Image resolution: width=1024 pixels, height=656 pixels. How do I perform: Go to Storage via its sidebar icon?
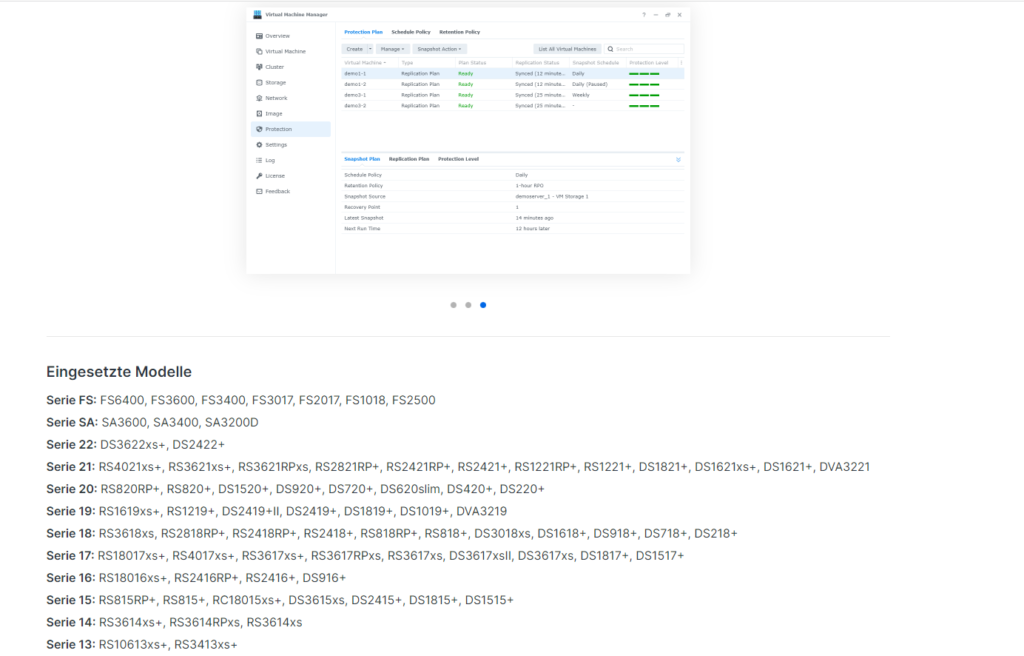[260, 83]
